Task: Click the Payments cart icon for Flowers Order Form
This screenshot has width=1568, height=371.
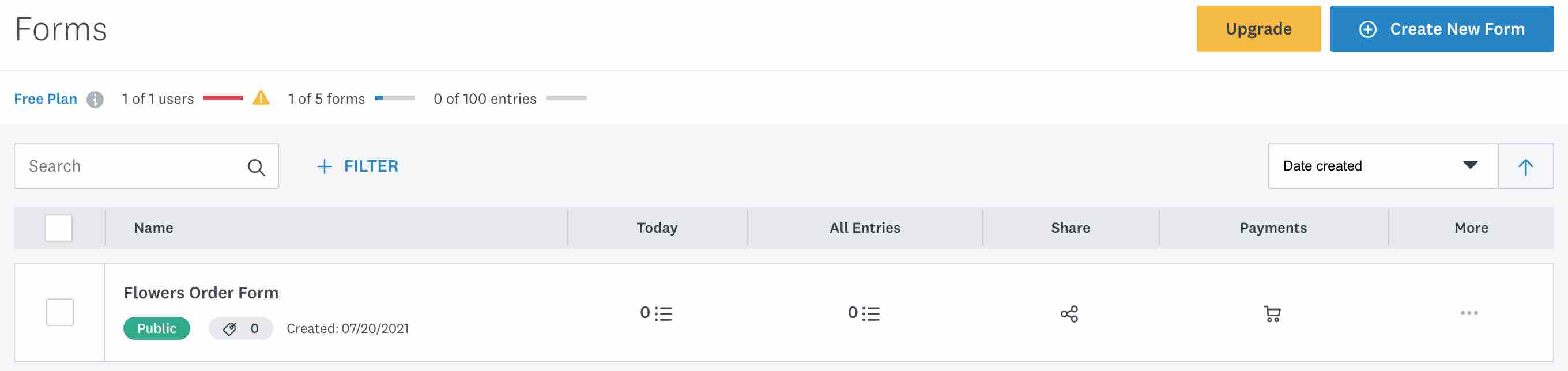Action: pos(1273,314)
